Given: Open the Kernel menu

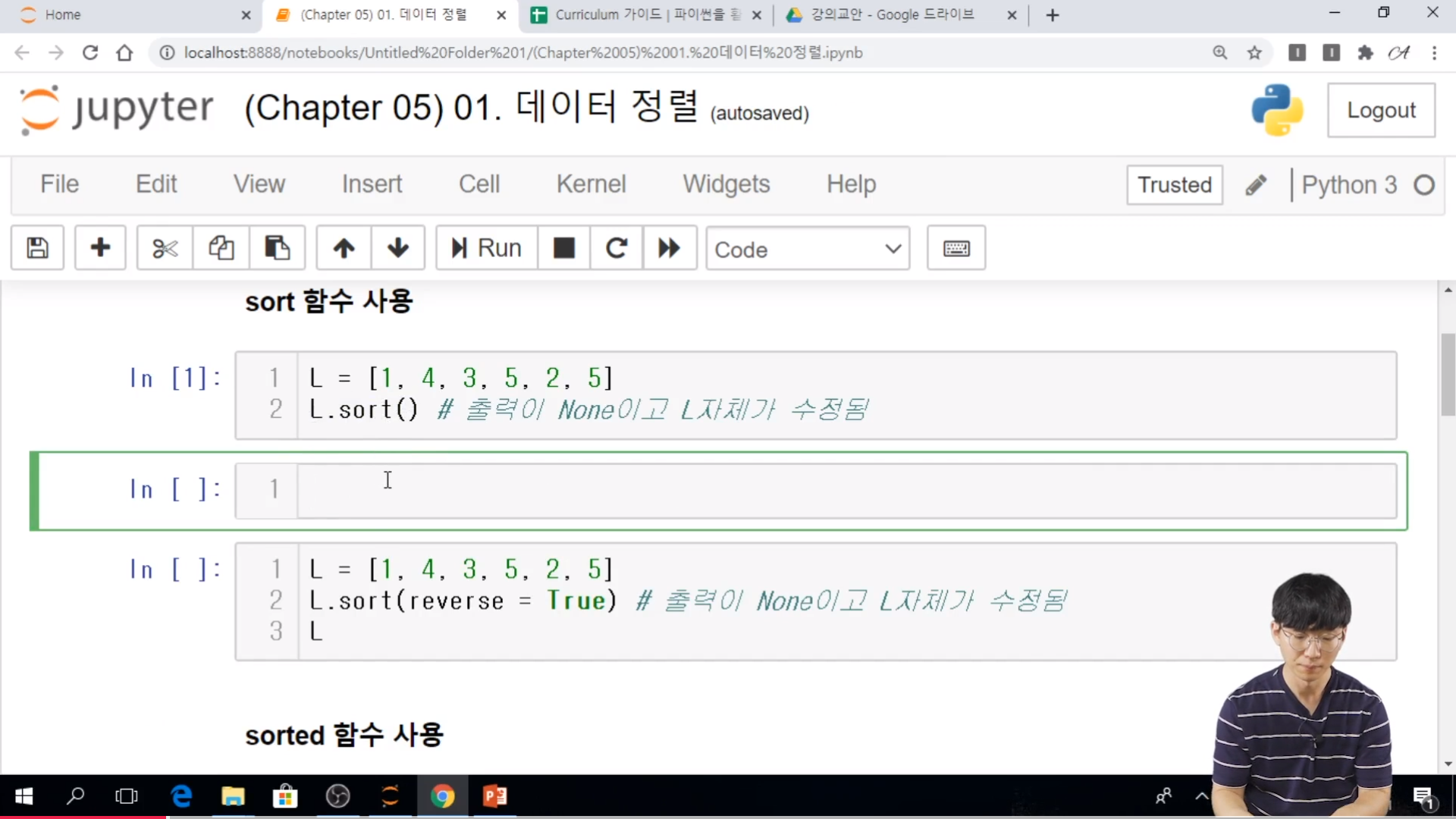Looking at the screenshot, I should coord(591,184).
